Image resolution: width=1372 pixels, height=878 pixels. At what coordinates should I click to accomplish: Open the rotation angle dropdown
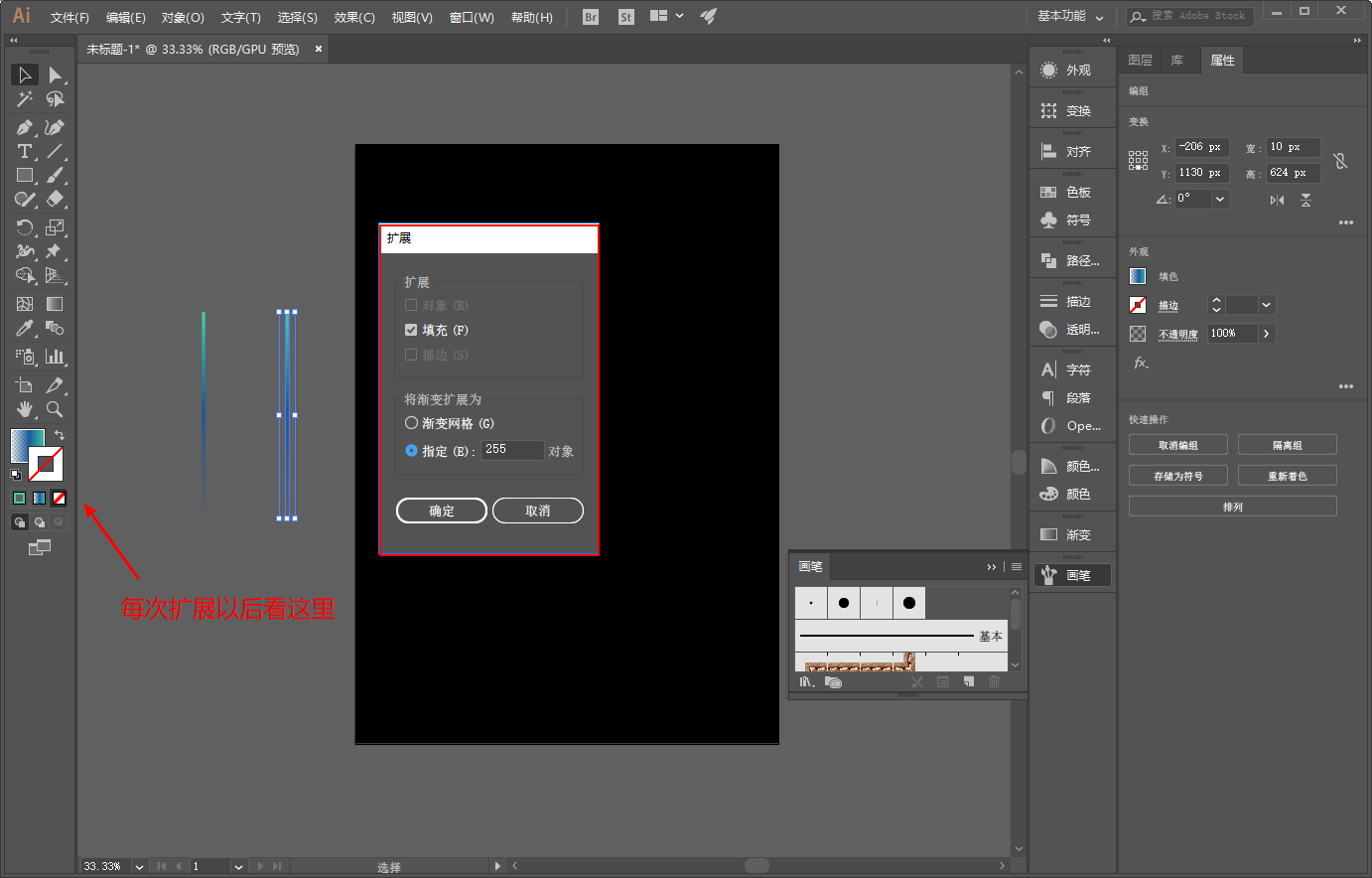(x=1220, y=199)
